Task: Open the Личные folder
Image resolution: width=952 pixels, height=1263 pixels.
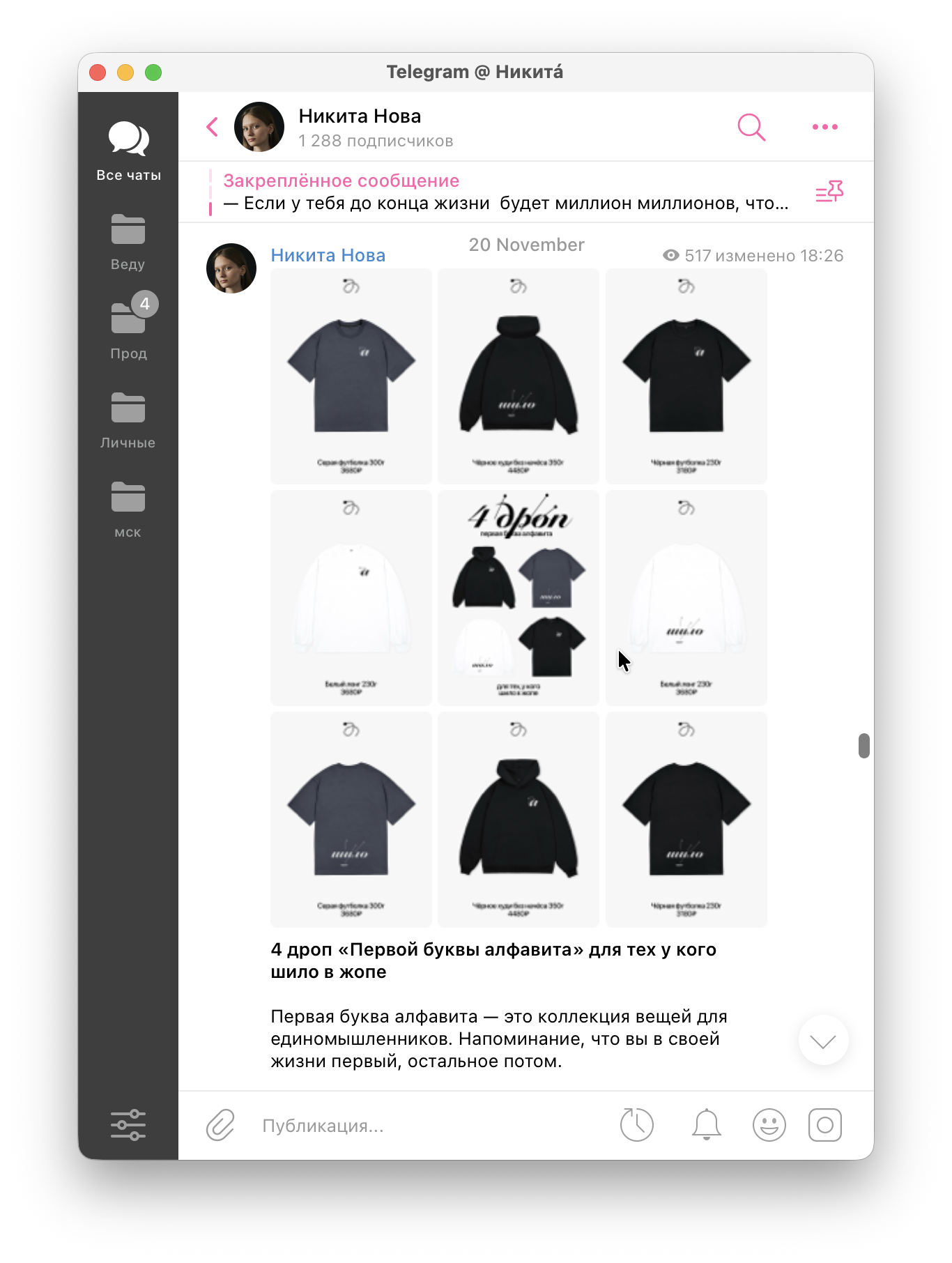Action: 128,420
